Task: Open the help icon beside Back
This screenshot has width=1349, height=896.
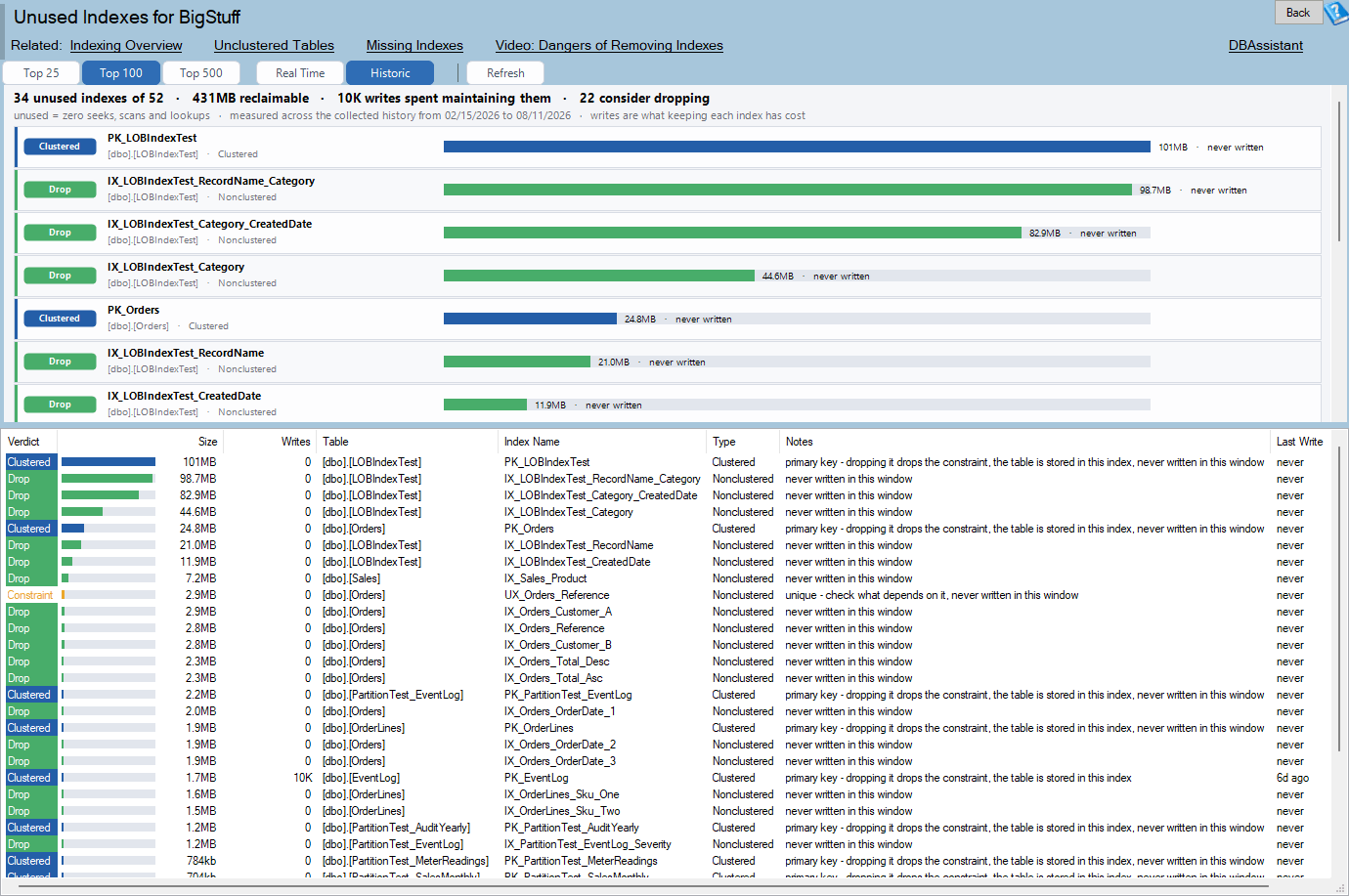Action: [1336, 13]
